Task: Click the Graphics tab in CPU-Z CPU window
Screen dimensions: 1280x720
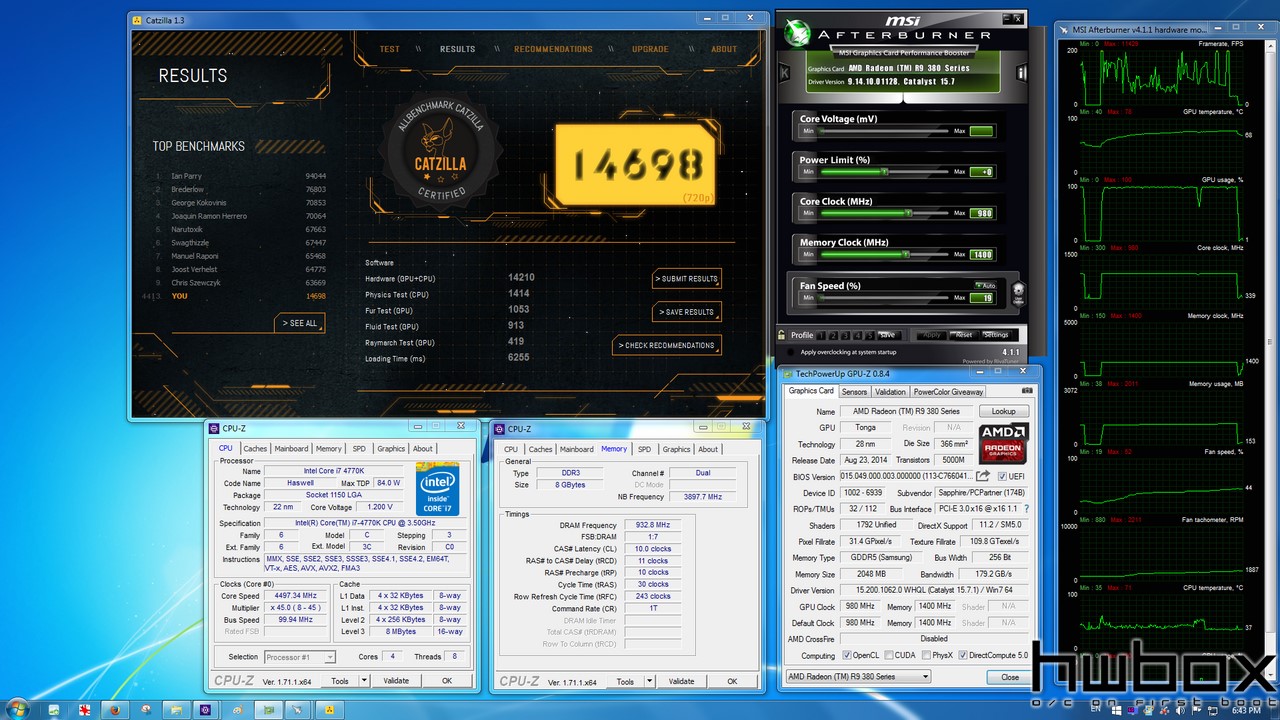Action: (x=391, y=449)
